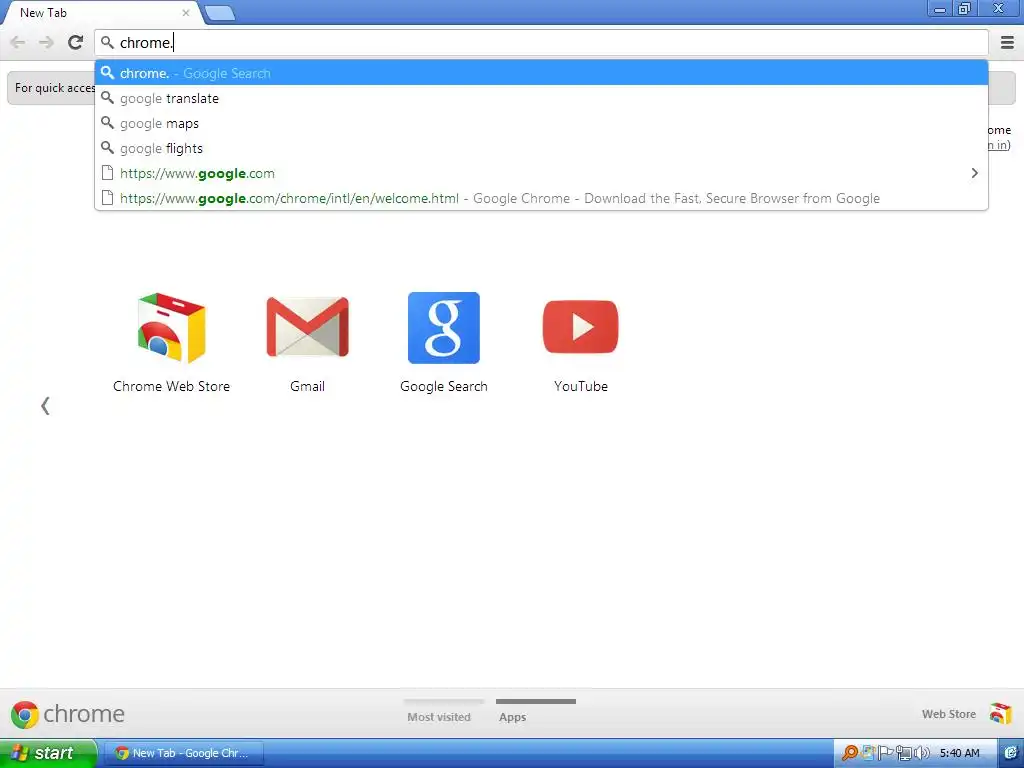Click the search magnifier inside the address bar
The width and height of the screenshot is (1024, 768).
point(108,42)
